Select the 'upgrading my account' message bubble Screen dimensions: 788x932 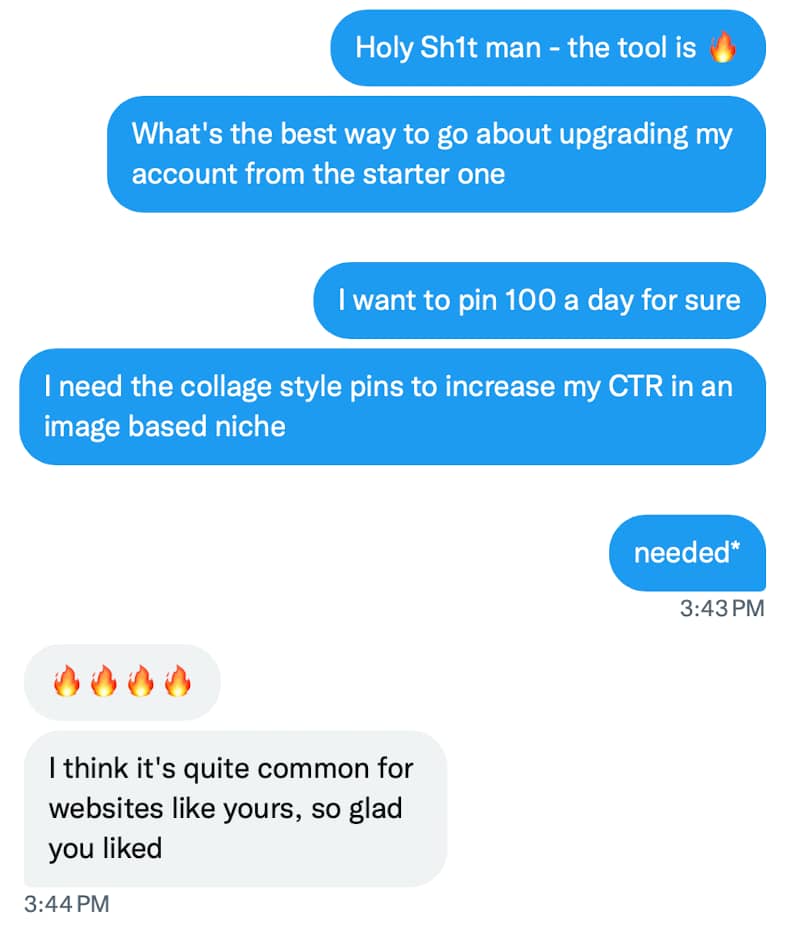[x=436, y=154]
